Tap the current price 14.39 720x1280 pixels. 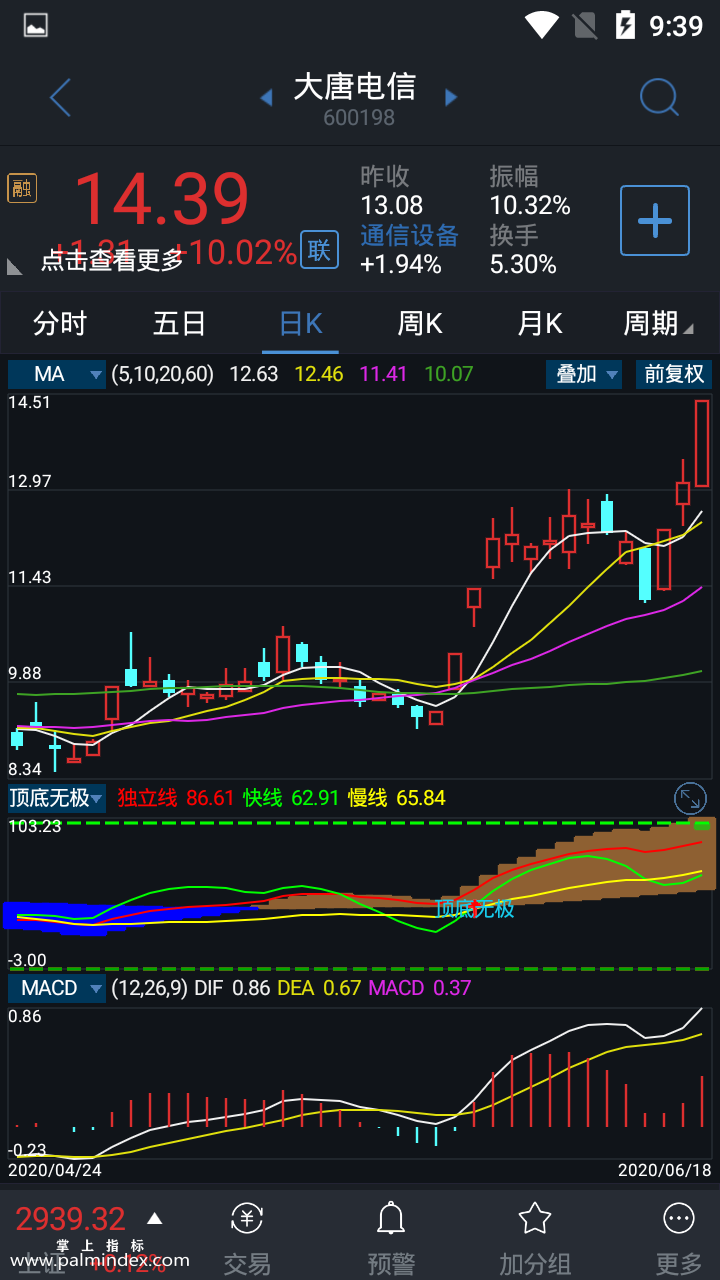pyautogui.click(x=162, y=199)
